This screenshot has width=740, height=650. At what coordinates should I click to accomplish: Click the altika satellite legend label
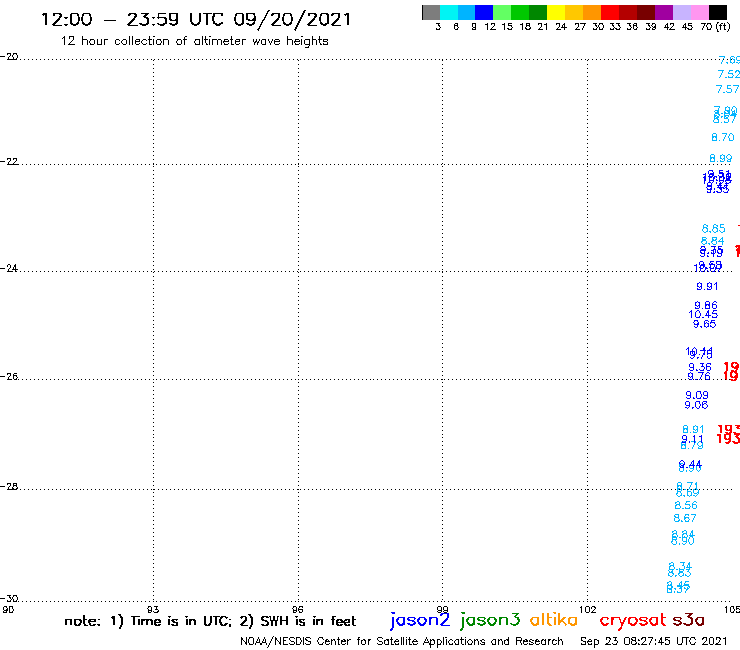click(x=554, y=620)
